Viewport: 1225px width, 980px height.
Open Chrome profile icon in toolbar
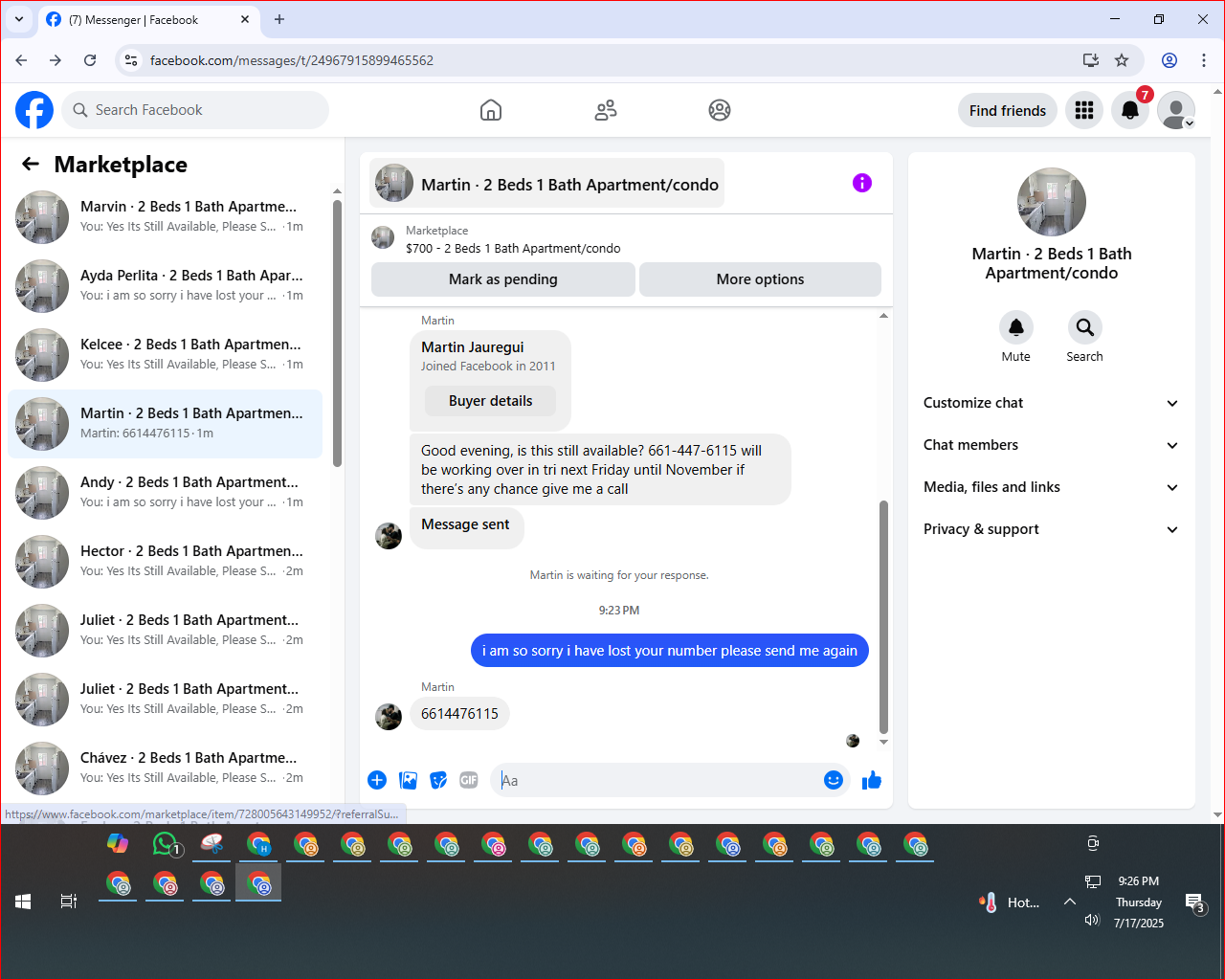coord(1169,60)
